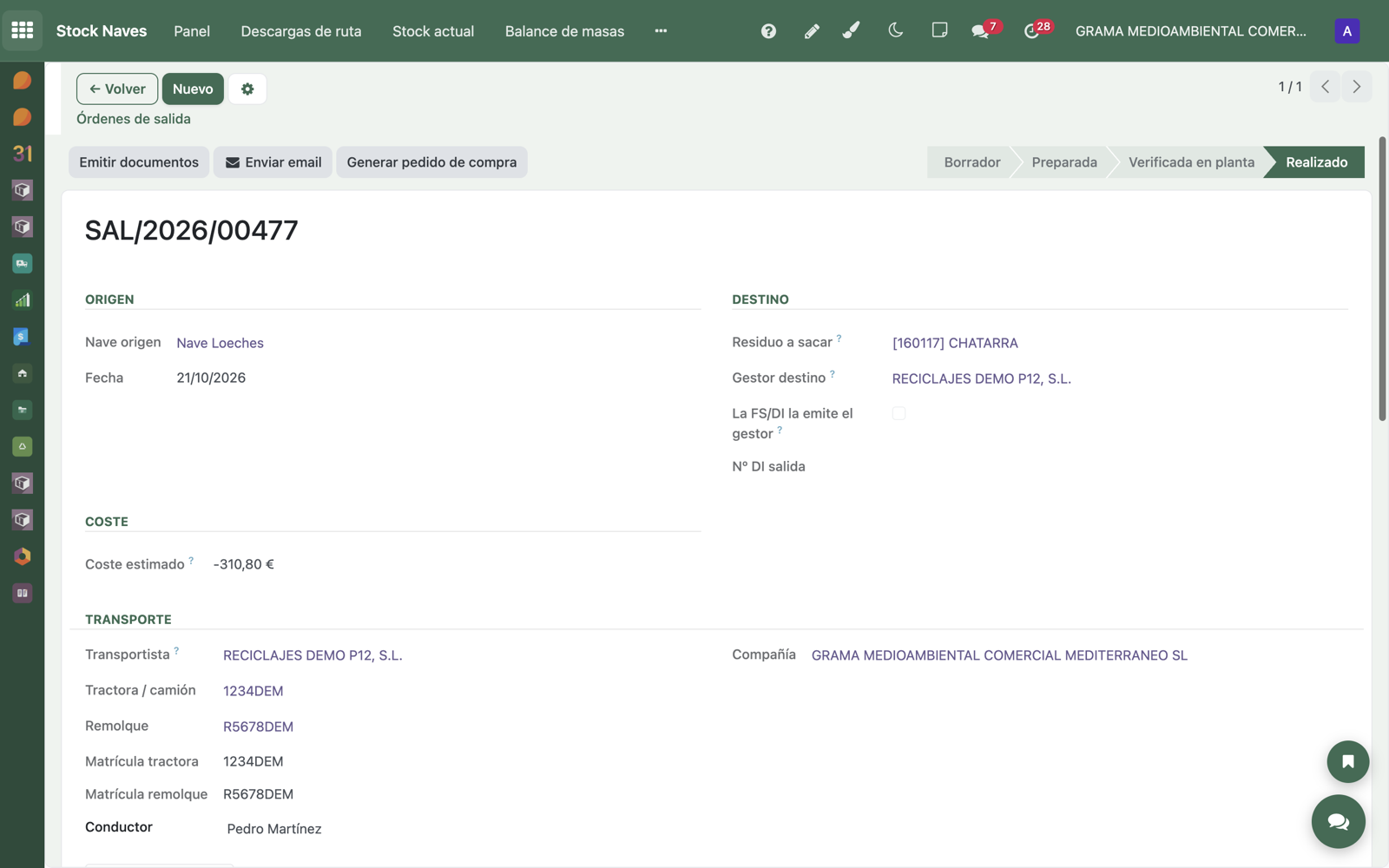
Task: Click Emitir documentos button
Action: (139, 162)
